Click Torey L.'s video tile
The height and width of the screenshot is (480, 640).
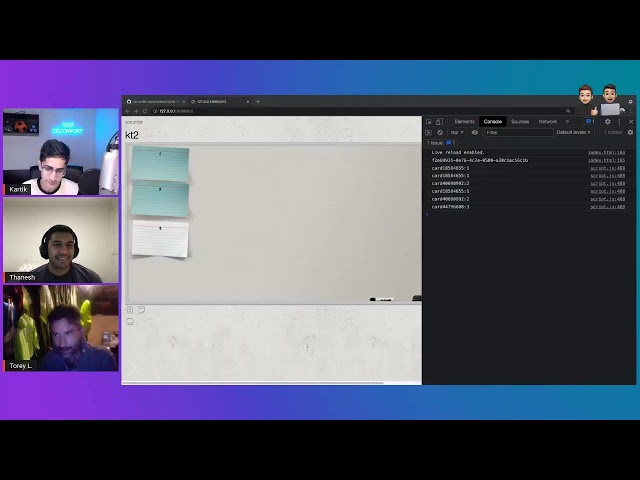[61, 328]
